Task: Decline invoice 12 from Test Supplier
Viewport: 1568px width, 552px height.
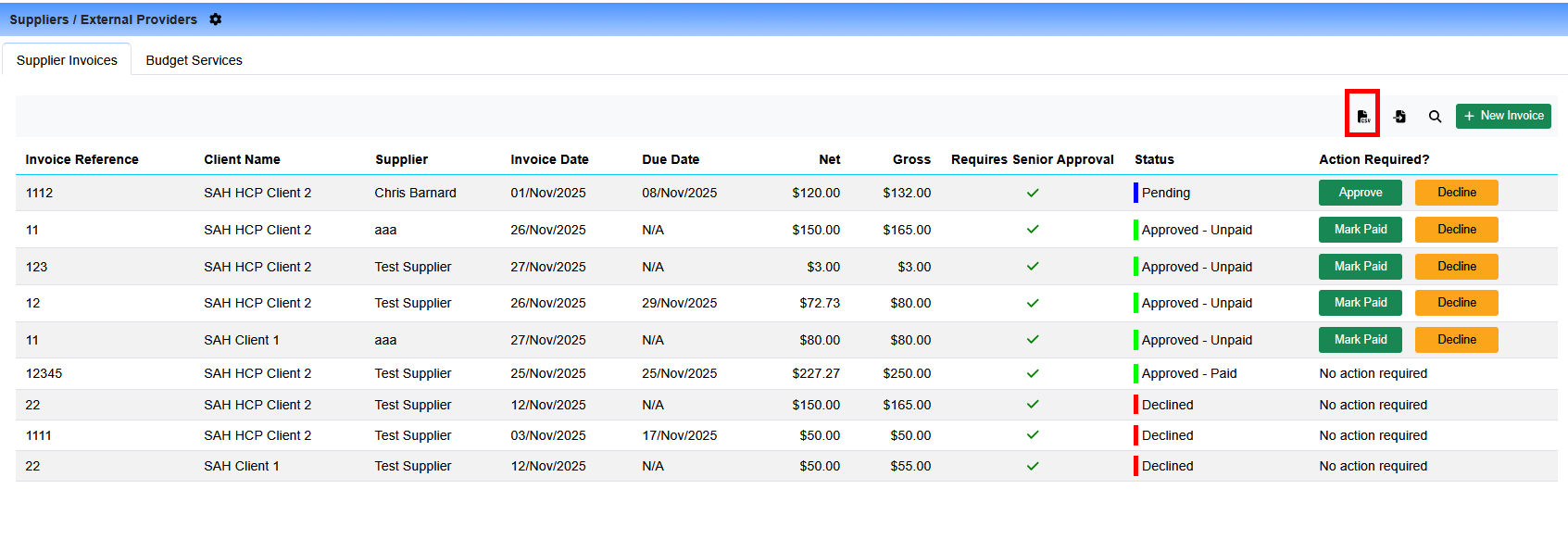Action: click(1456, 303)
